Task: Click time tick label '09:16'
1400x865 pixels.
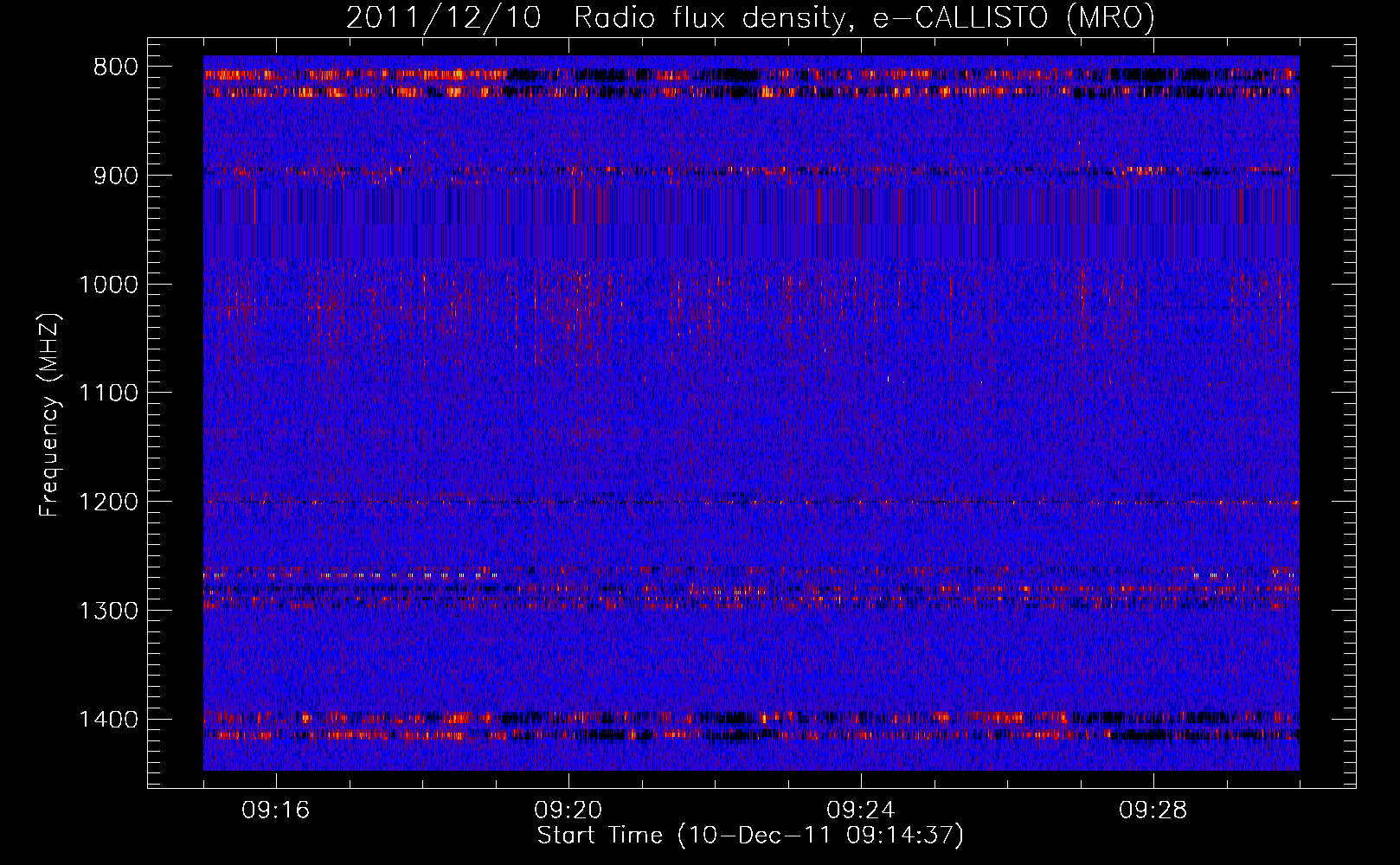Action: [276, 811]
